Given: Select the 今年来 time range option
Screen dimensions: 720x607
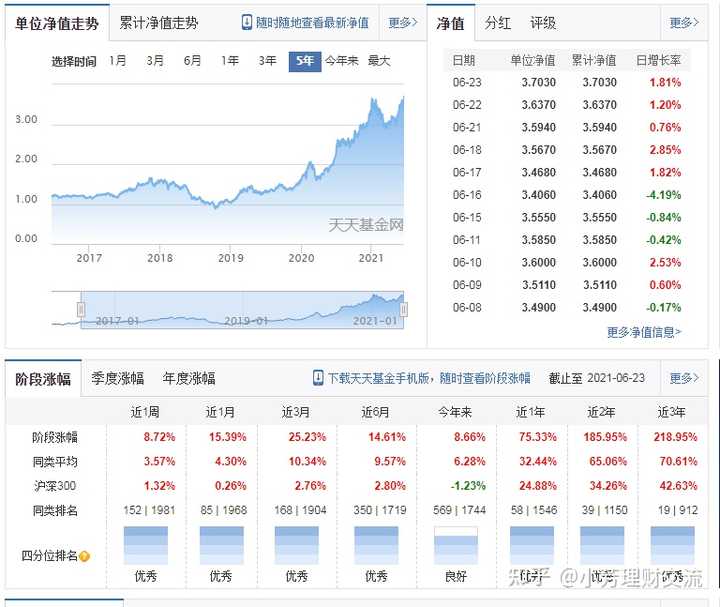Looking at the screenshot, I should point(342,61).
